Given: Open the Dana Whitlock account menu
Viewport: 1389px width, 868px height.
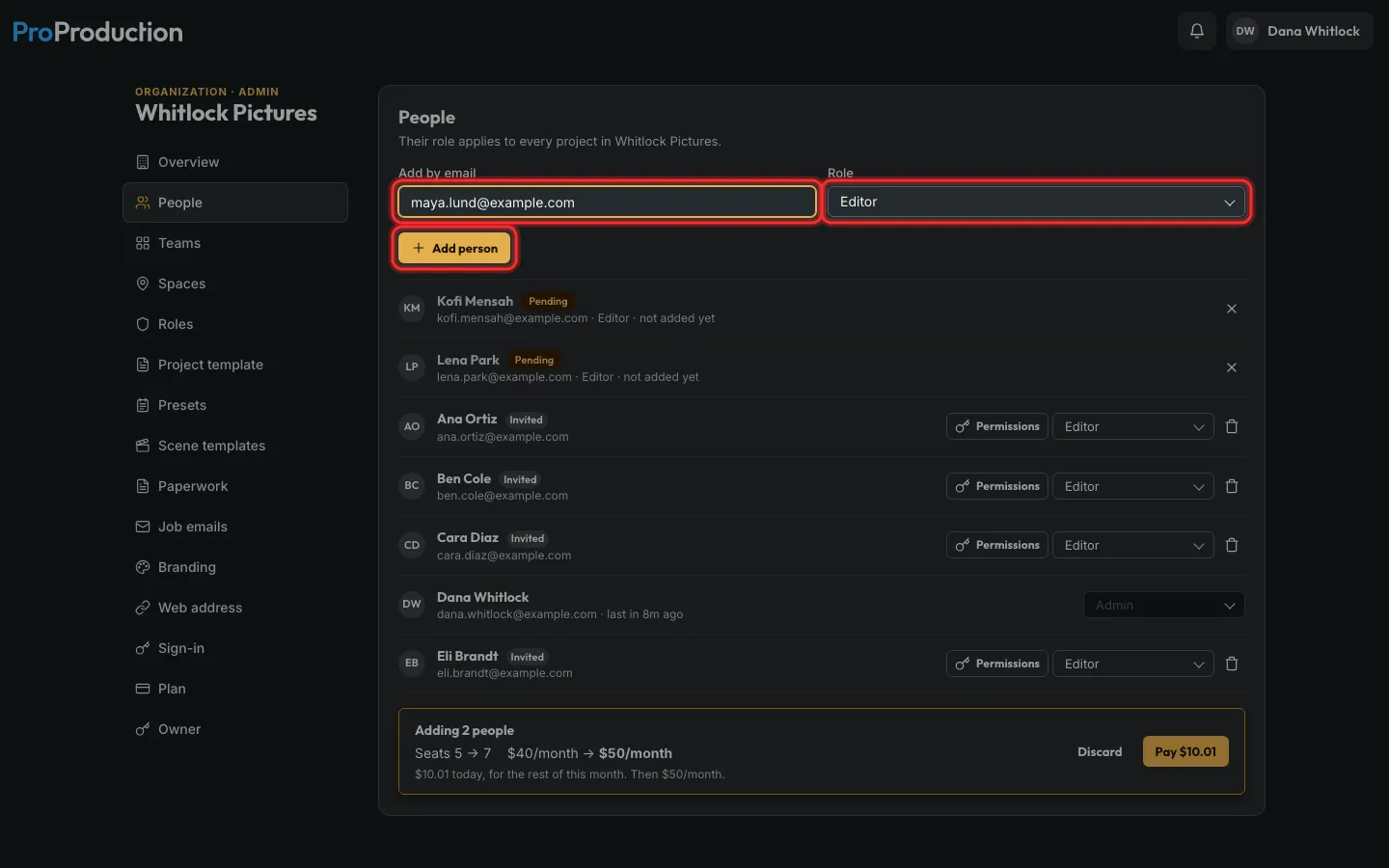Looking at the screenshot, I should click(1299, 31).
